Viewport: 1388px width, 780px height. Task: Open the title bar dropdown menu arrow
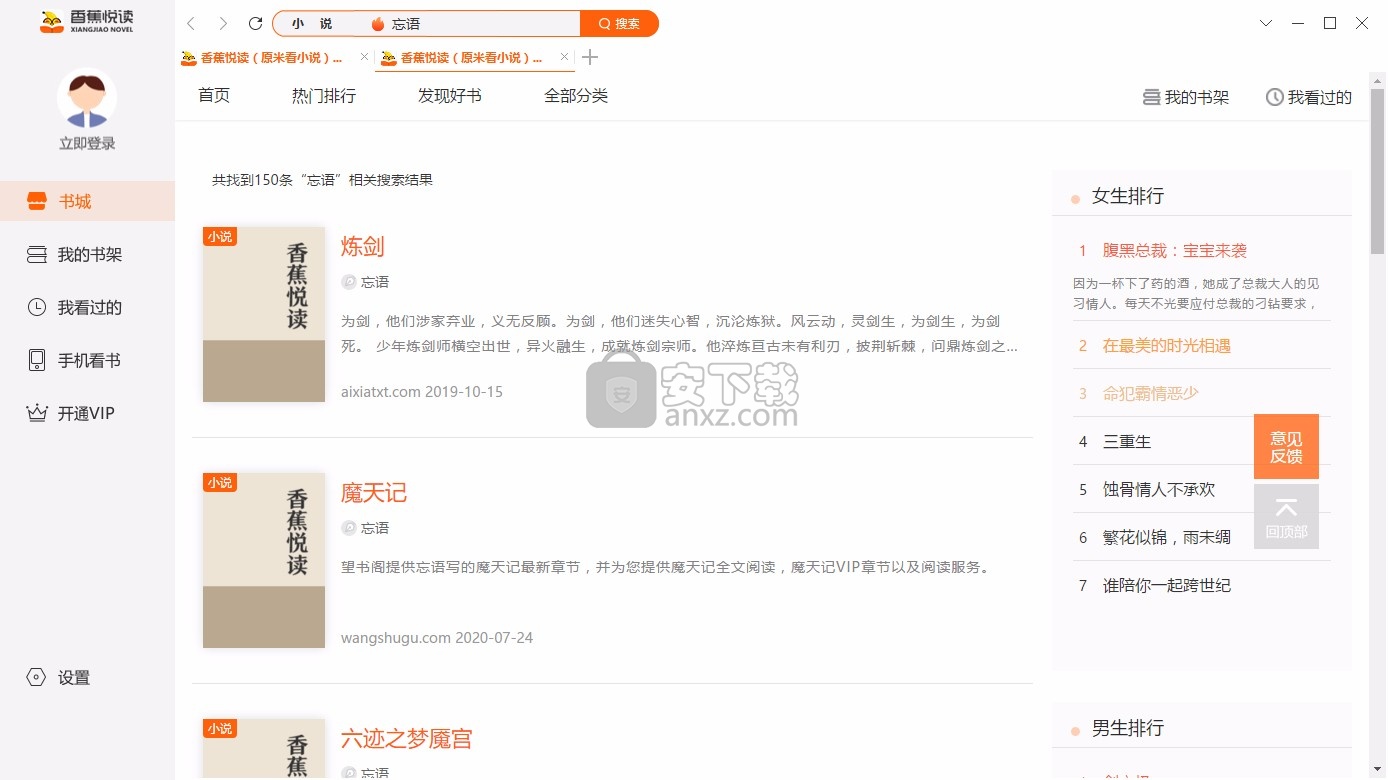(x=1266, y=23)
